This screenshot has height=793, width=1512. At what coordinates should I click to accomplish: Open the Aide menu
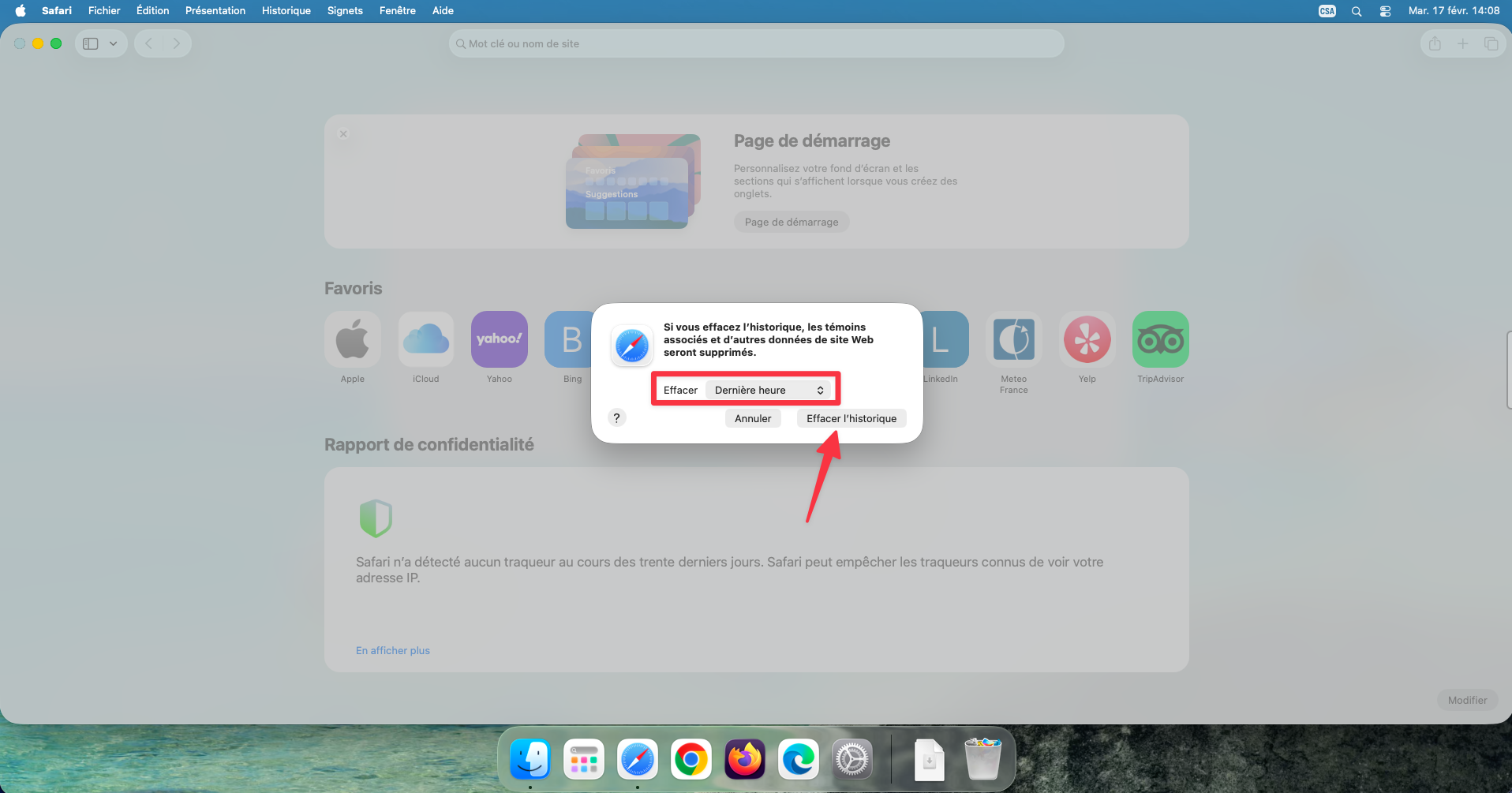point(443,10)
